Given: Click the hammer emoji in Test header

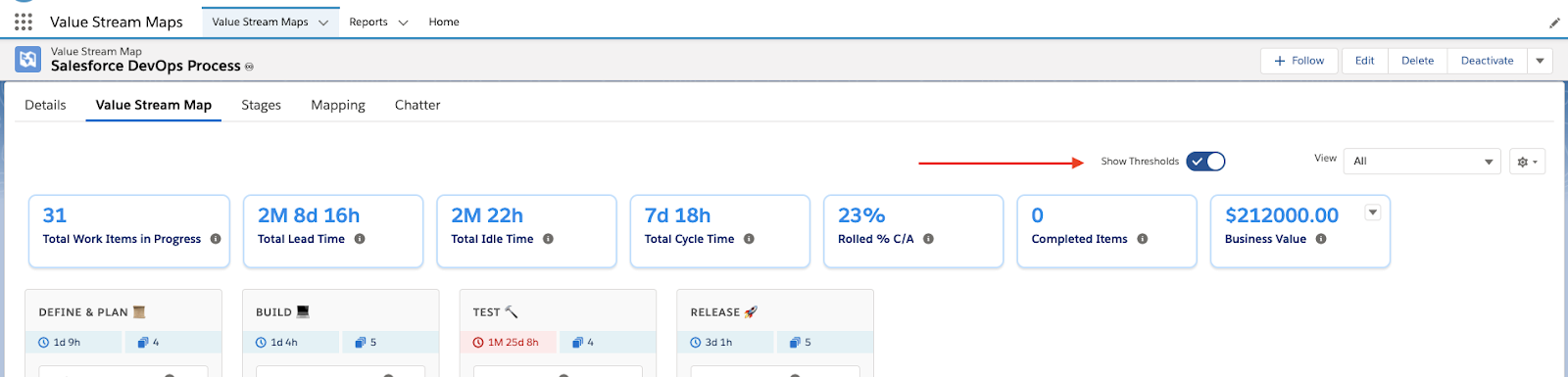Looking at the screenshot, I should click(x=511, y=312).
